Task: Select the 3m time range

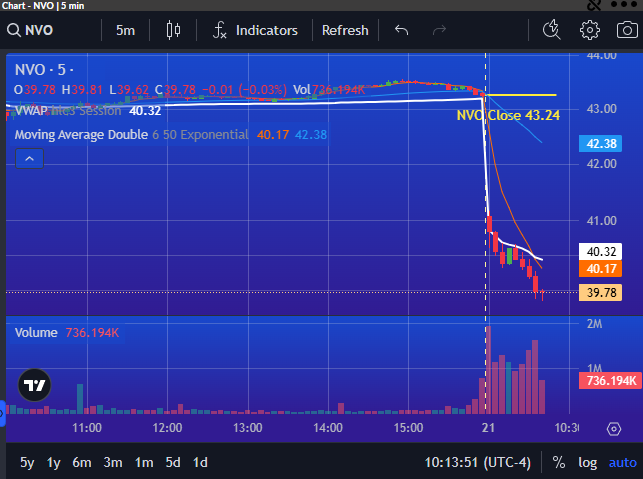Action: [113, 463]
